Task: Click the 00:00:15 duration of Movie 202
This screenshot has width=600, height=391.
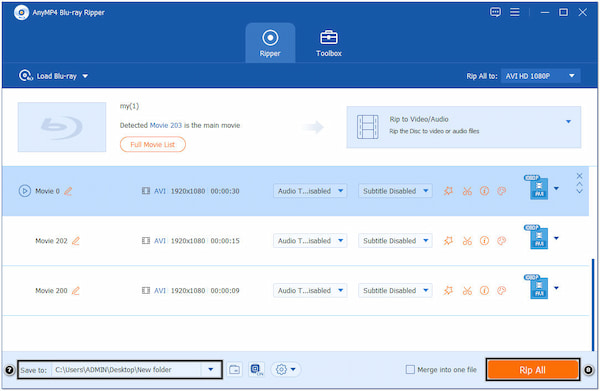Action: tap(225, 241)
